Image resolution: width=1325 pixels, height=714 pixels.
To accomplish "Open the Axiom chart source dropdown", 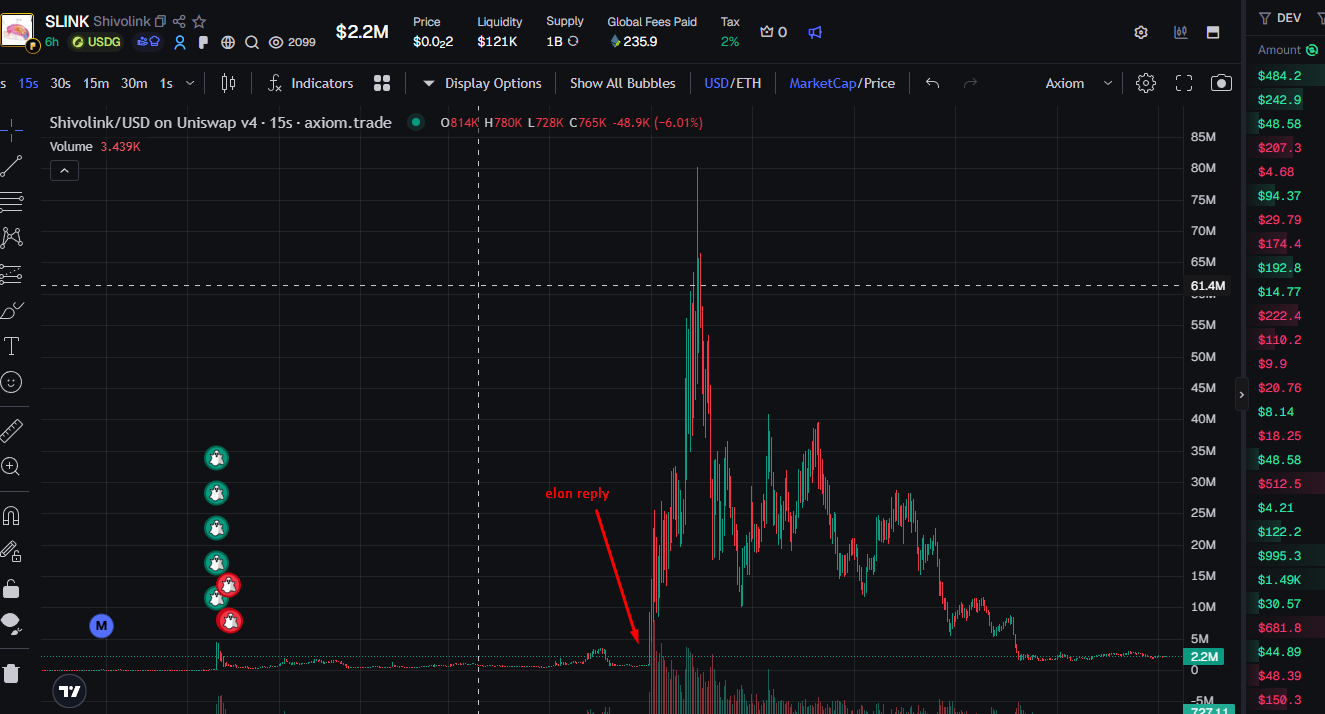I will pos(1078,83).
